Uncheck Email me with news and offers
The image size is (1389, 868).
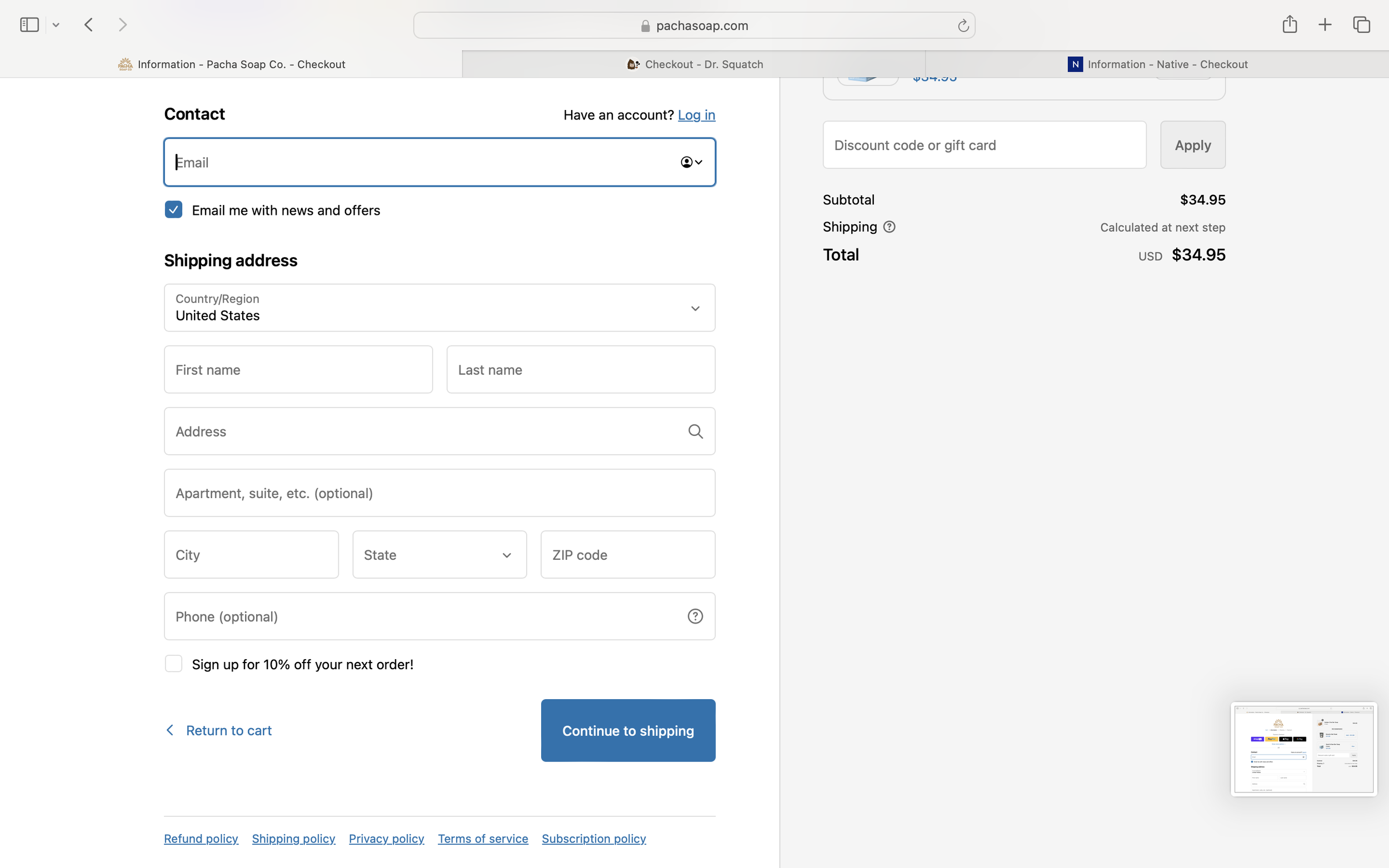pyautogui.click(x=173, y=209)
